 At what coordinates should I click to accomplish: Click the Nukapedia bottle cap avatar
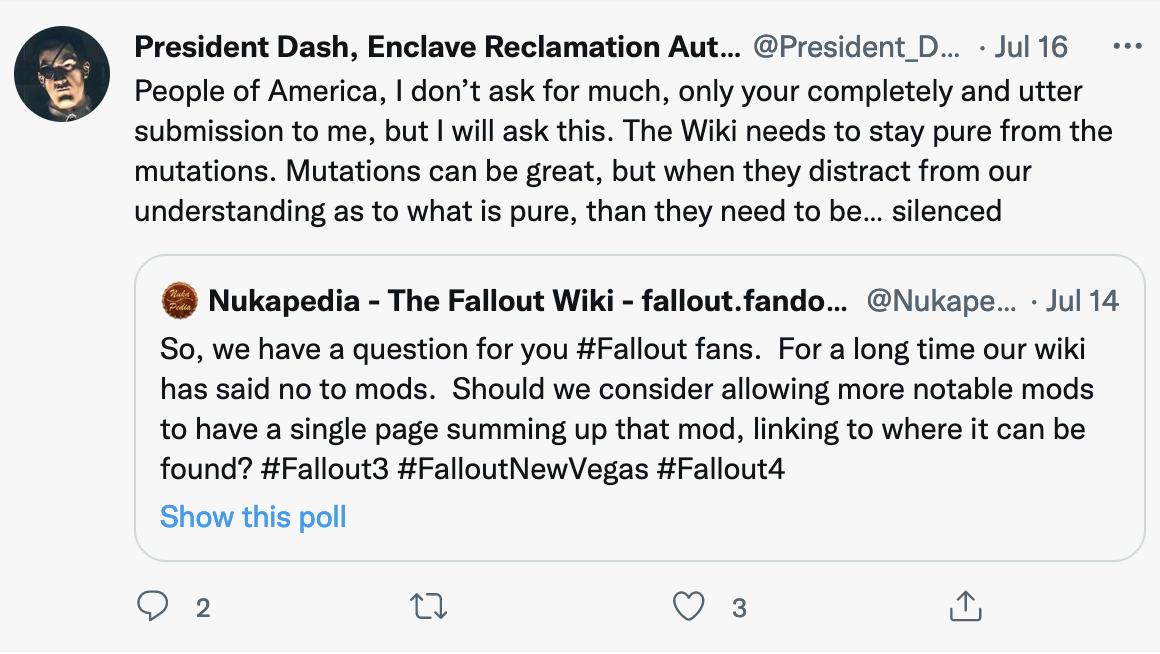click(180, 299)
